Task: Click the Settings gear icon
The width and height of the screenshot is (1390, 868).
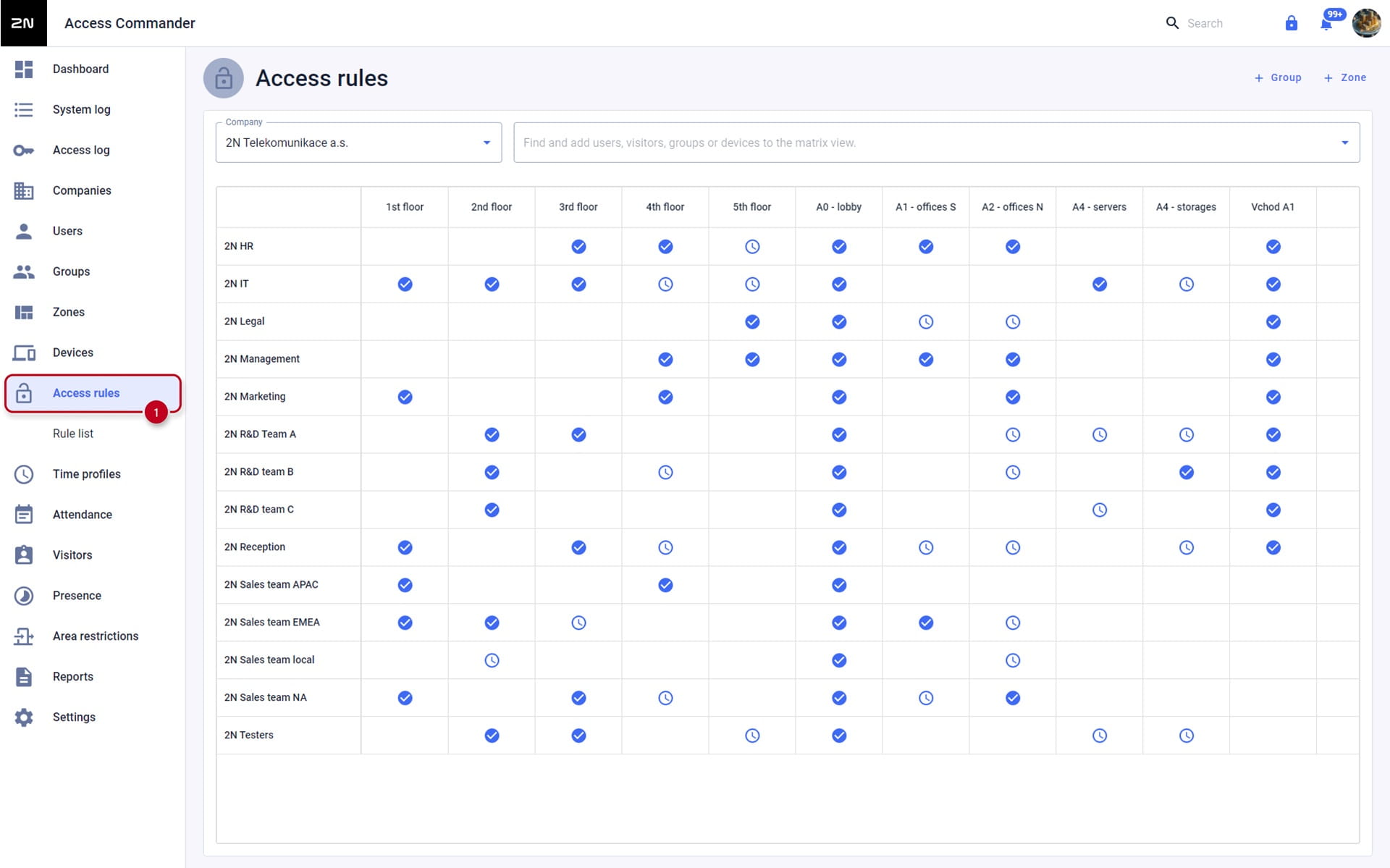Action: (x=24, y=717)
